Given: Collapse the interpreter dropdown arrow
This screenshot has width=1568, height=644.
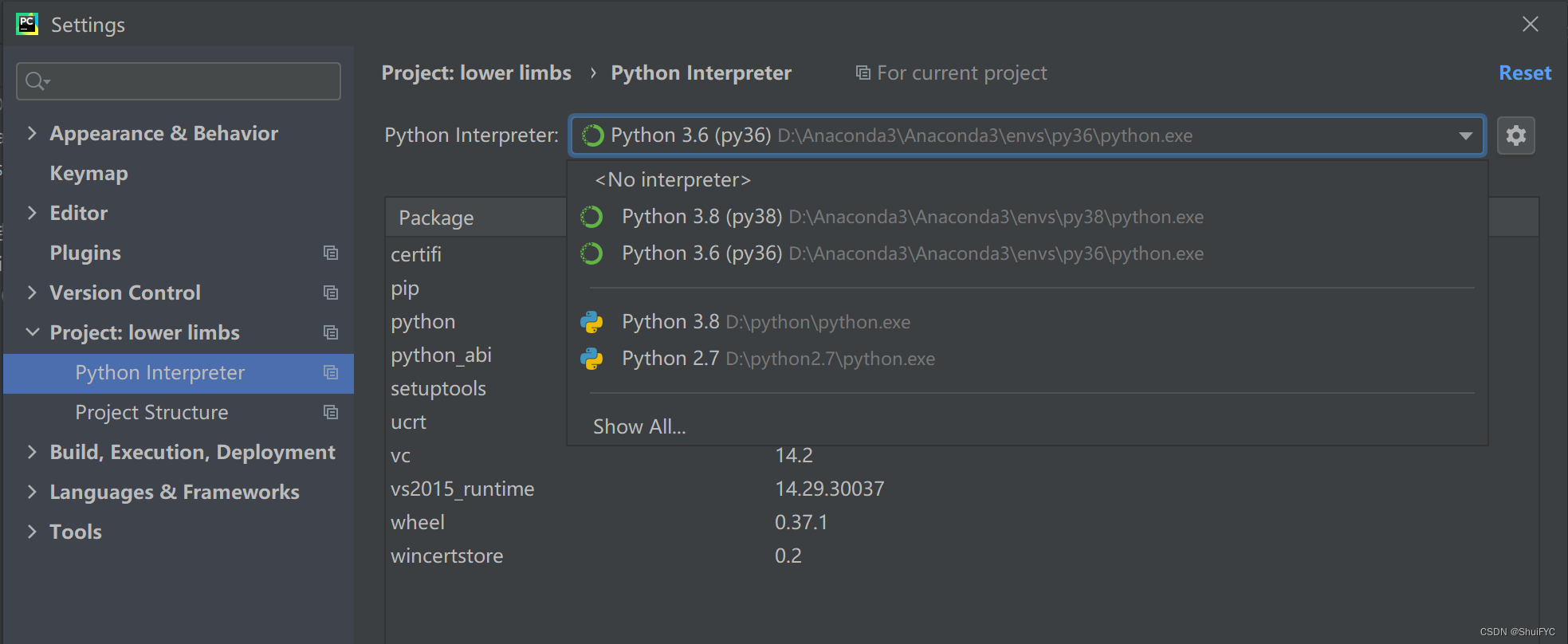Looking at the screenshot, I should pos(1465,135).
